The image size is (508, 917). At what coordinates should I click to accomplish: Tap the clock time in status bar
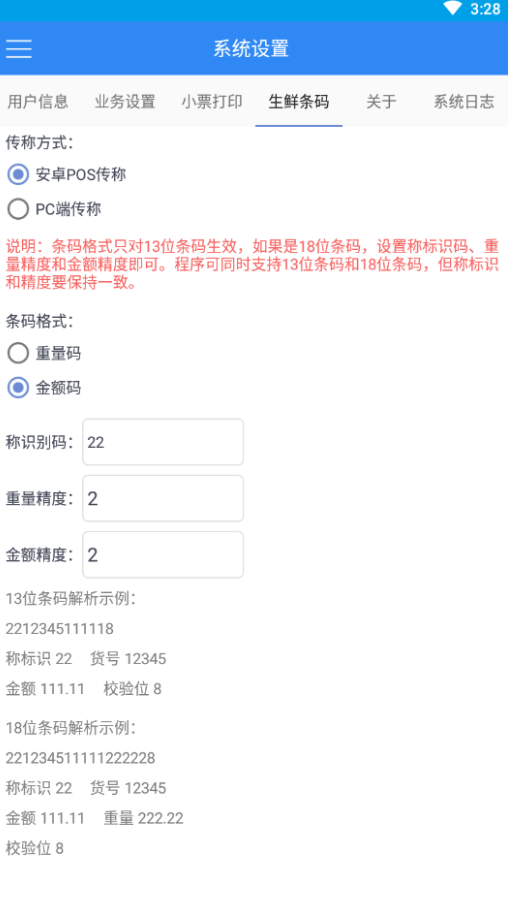[485, 9]
